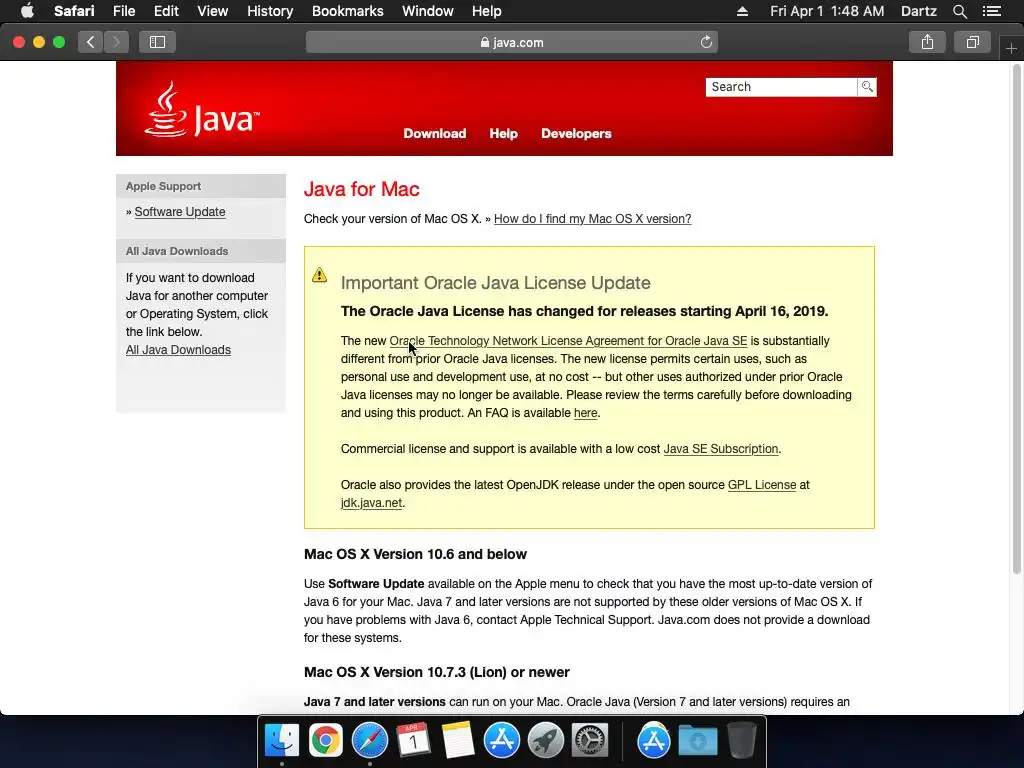The image size is (1024, 768).
Task: Open the Share icon in Safari toolbar
Action: coord(927,42)
